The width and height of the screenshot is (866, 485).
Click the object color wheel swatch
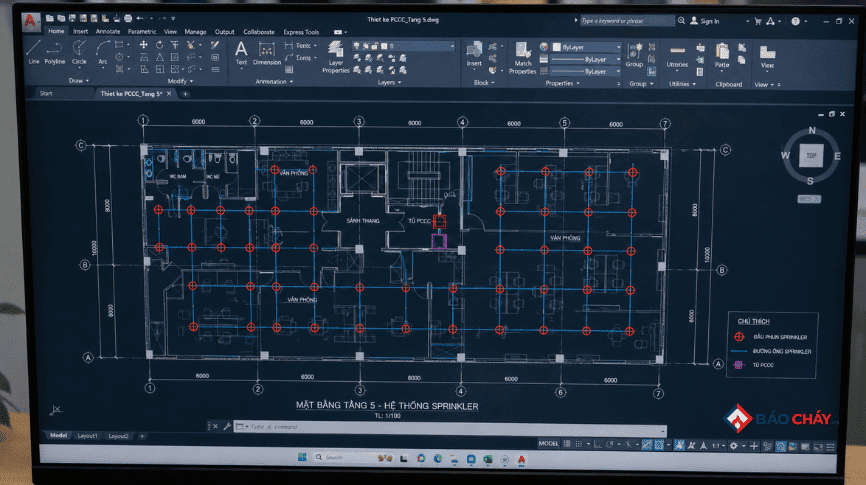pyautogui.click(x=543, y=47)
